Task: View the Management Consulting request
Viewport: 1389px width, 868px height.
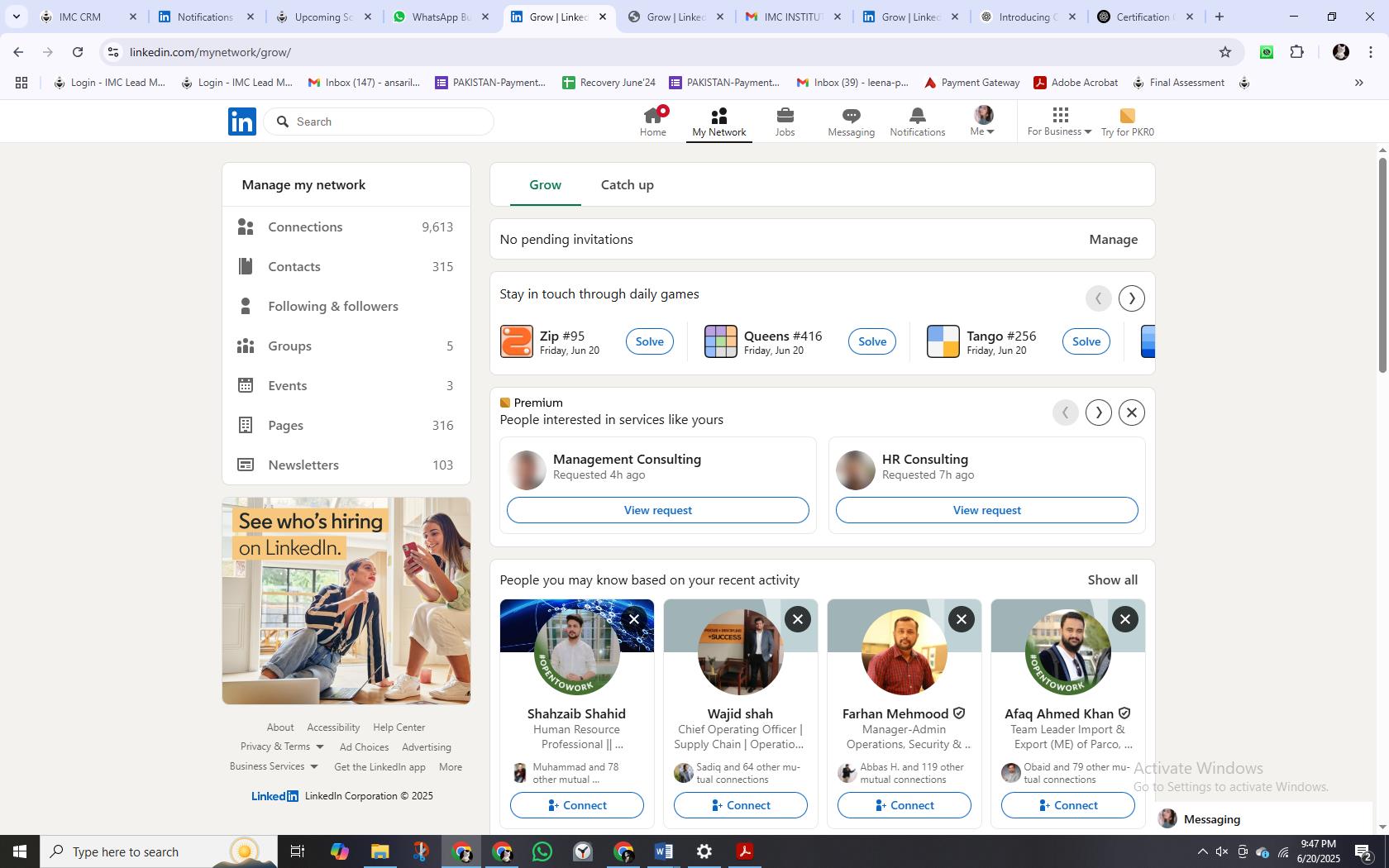Action: 657,510
